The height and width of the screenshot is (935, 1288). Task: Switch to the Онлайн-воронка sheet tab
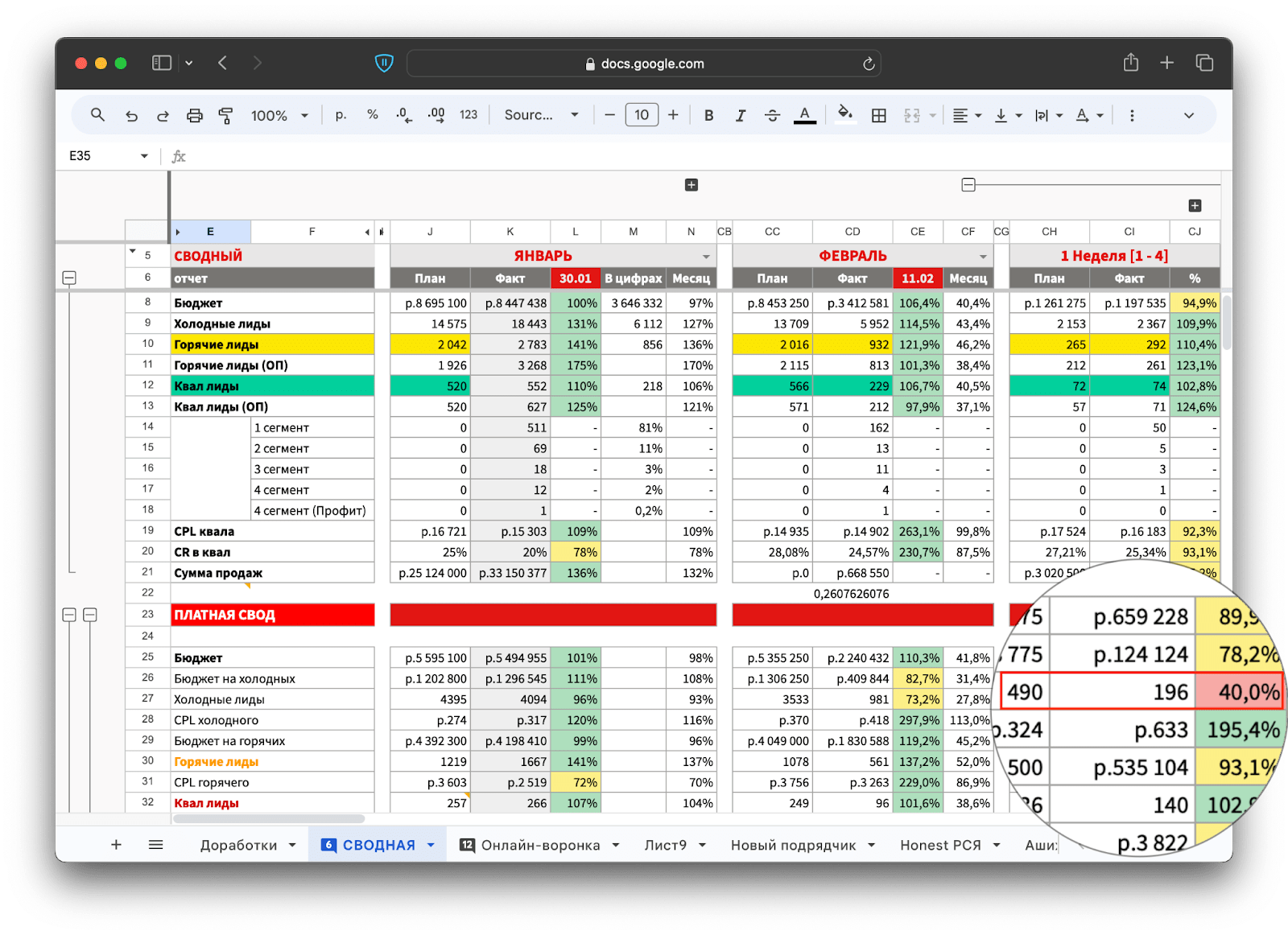point(540,845)
